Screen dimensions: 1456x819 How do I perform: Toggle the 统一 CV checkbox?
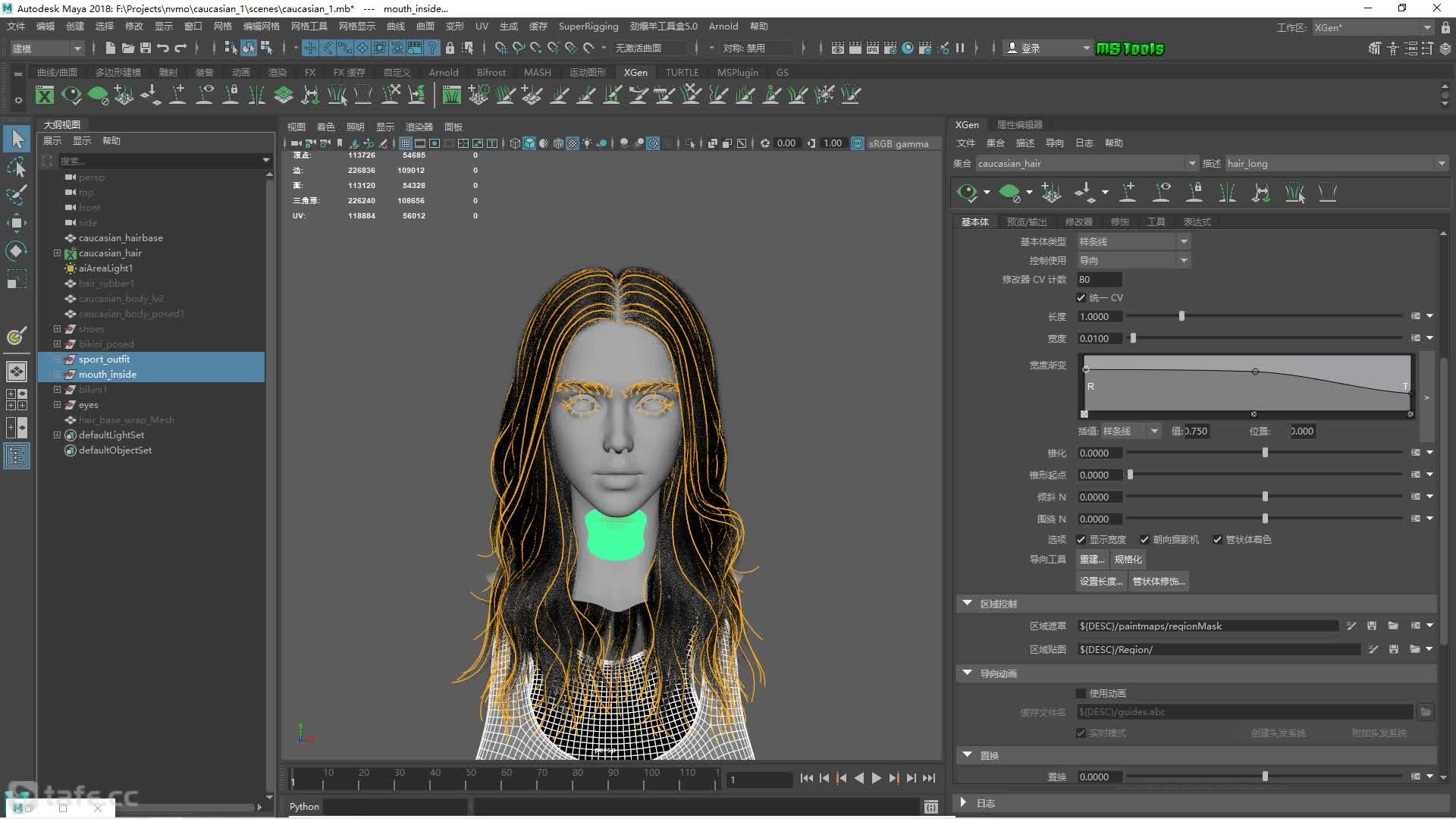1081,298
